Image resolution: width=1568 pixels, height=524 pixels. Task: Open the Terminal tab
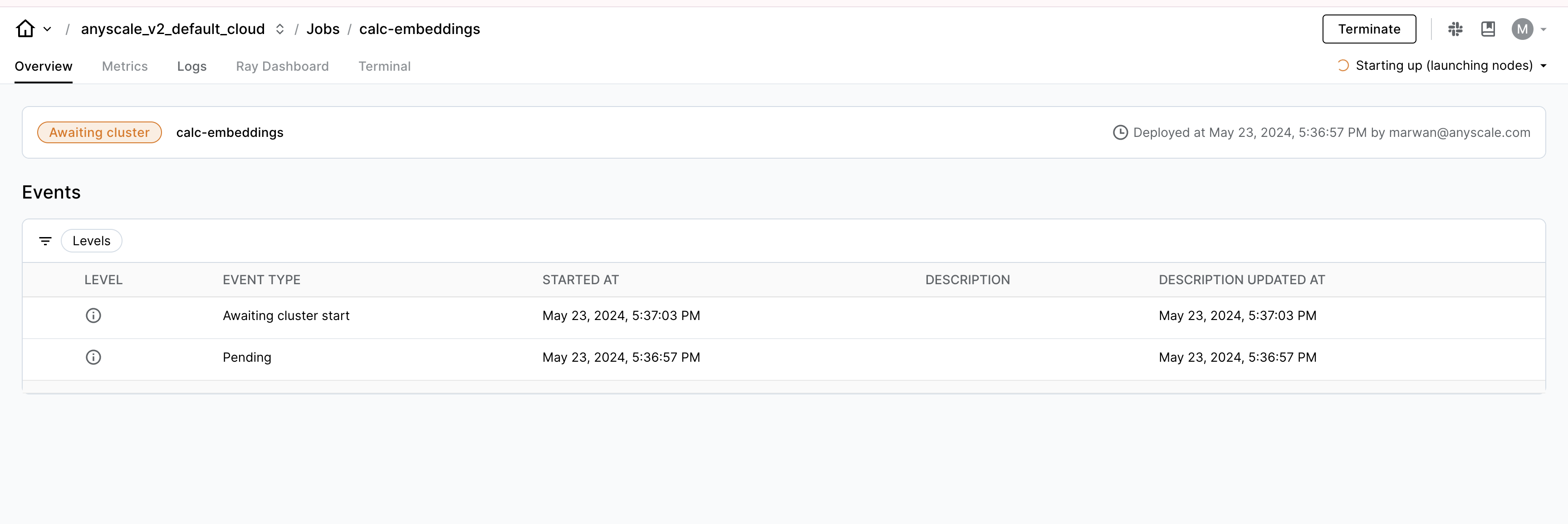pos(384,66)
